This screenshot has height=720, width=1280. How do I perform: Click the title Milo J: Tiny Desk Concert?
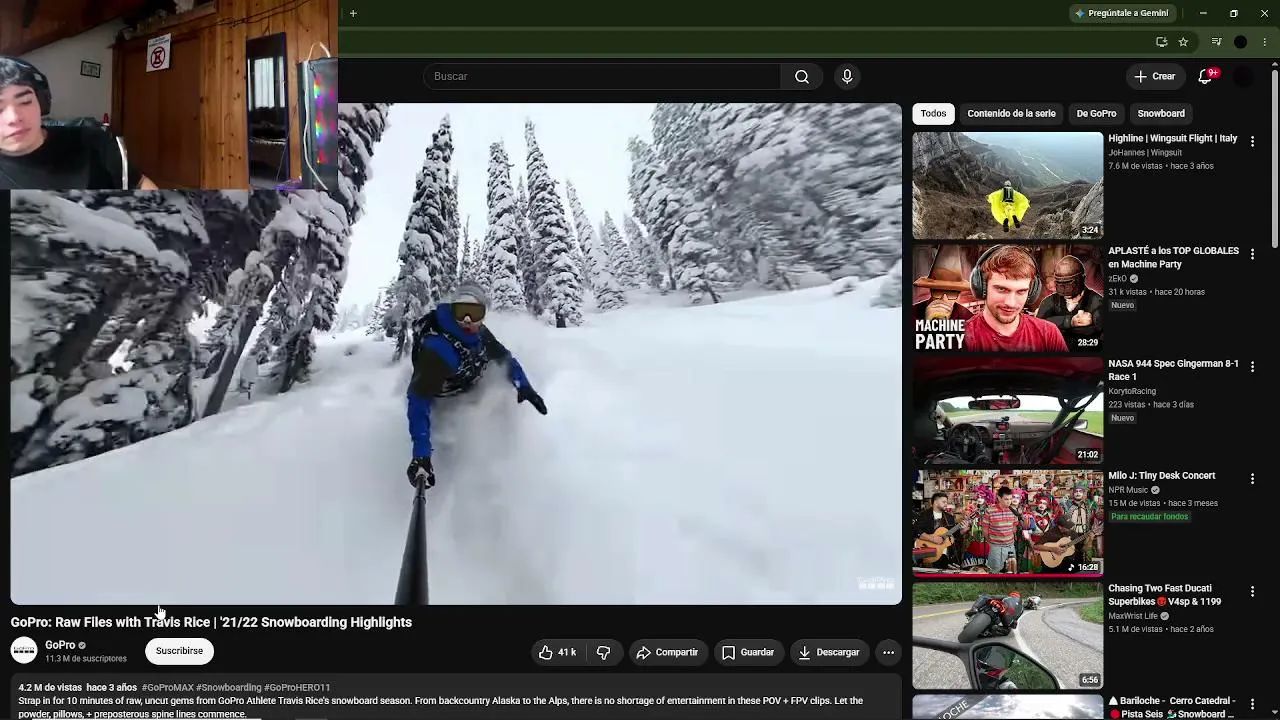1162,476
